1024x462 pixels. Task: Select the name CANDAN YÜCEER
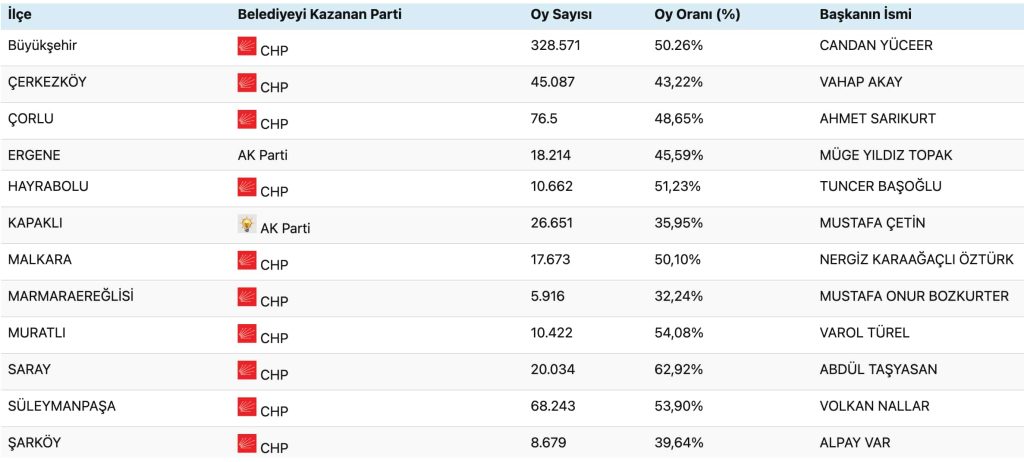pyautogui.click(x=875, y=46)
